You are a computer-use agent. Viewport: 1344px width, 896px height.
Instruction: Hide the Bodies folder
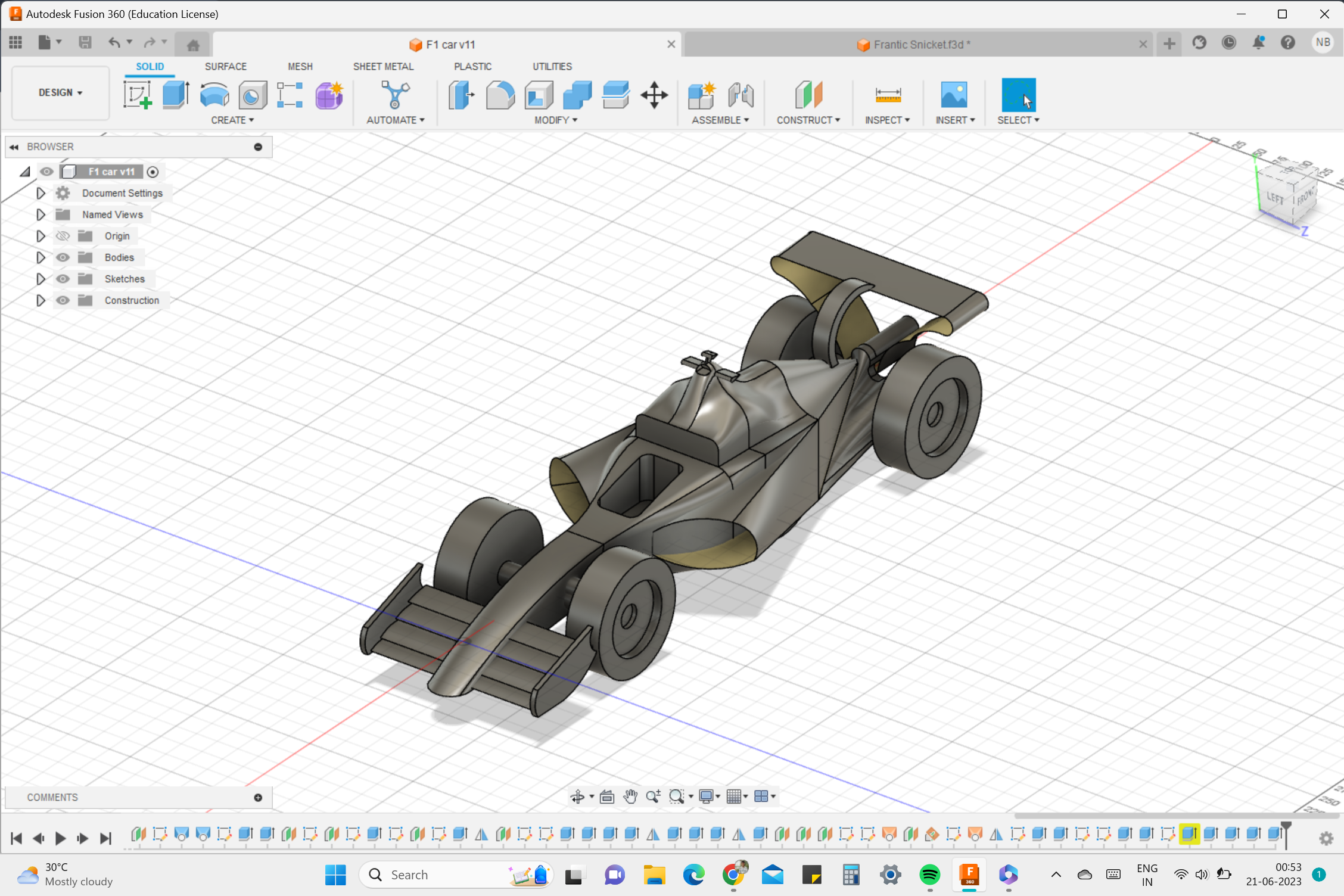pyautogui.click(x=63, y=257)
